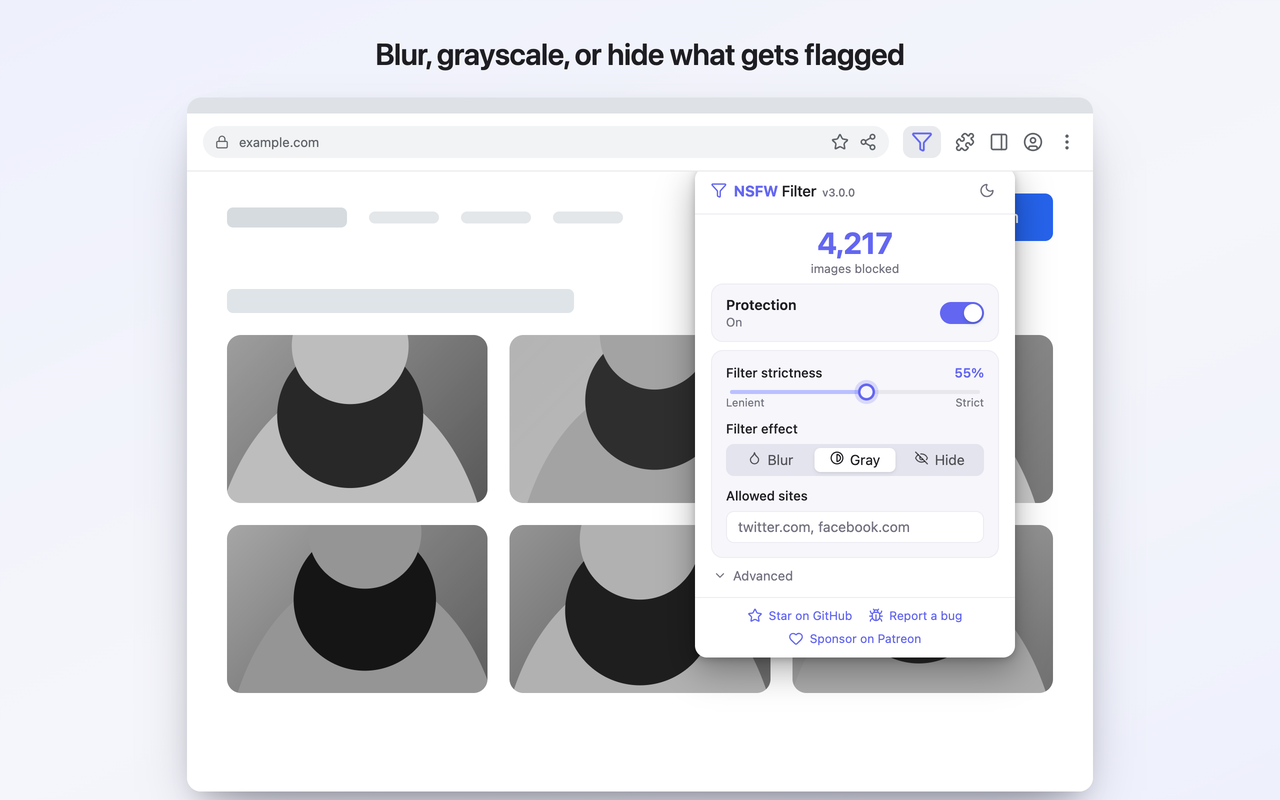Open the Star on GitHub link
The height and width of the screenshot is (800, 1280).
[x=800, y=616]
